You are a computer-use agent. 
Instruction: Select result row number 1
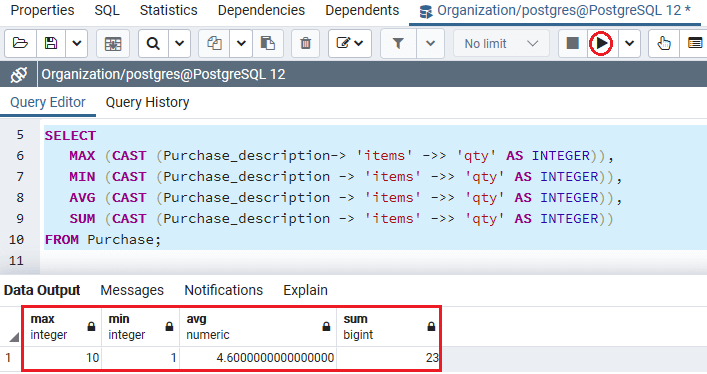(8, 358)
